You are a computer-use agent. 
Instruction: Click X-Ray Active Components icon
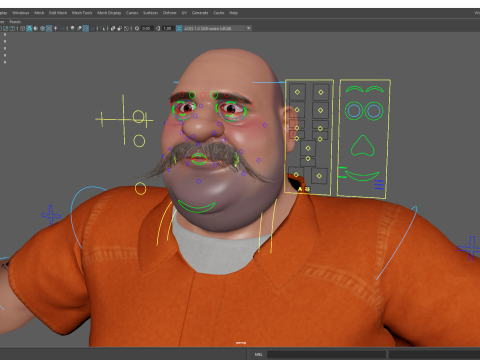120,28
